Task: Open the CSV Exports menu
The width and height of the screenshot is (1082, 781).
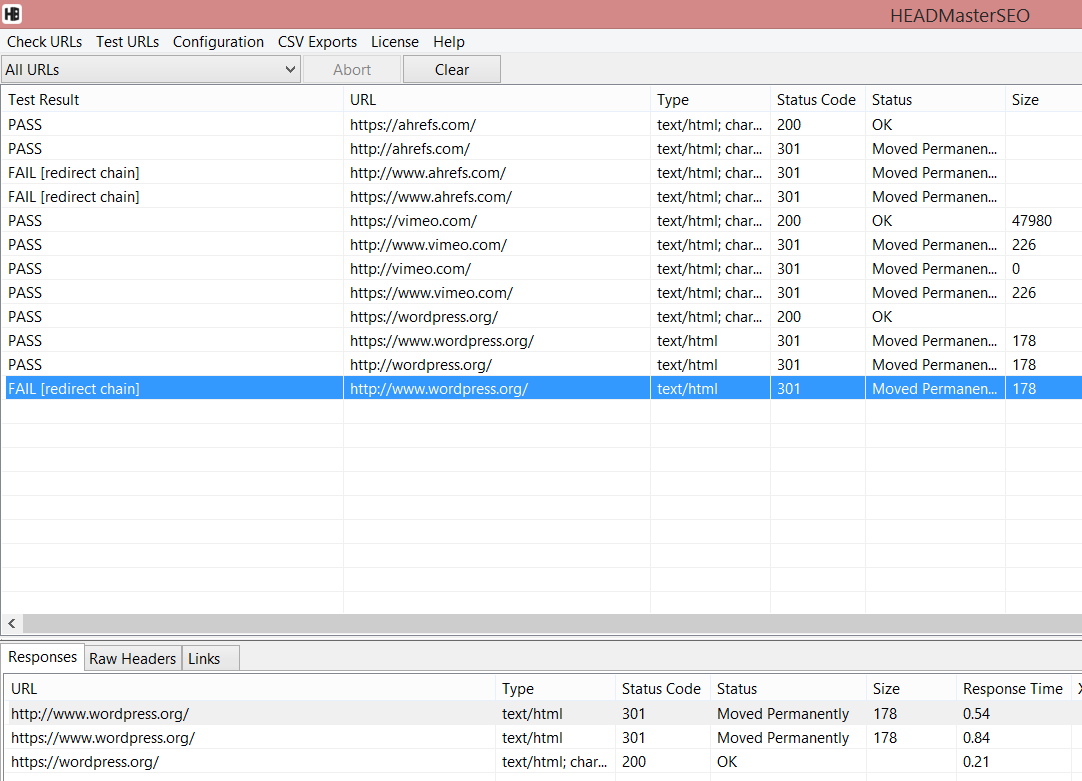Action: (x=317, y=42)
